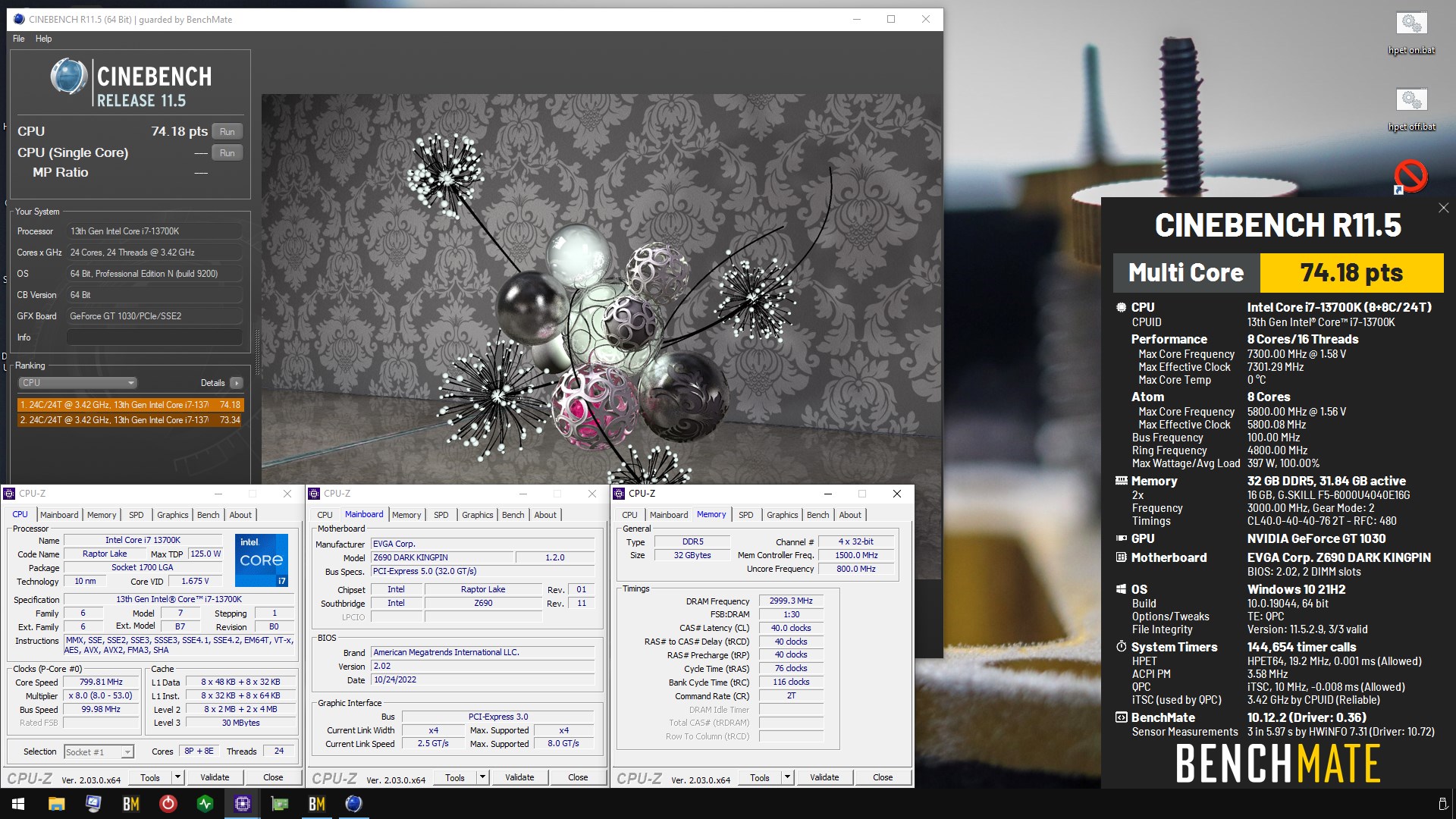Run the CPU Single Core benchmark
1456x819 pixels.
pyautogui.click(x=227, y=152)
